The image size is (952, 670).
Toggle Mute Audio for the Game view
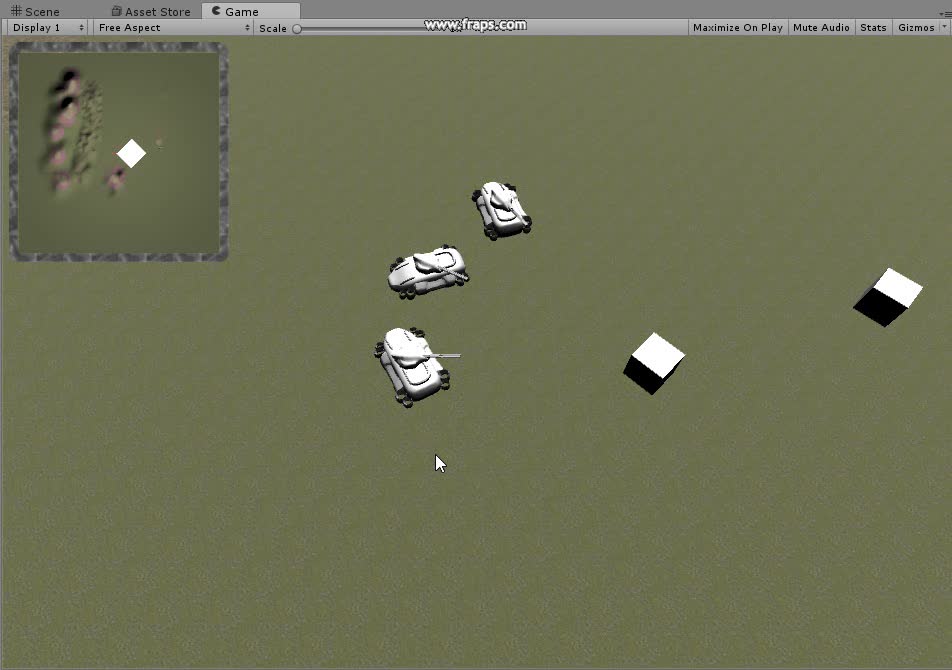click(x=821, y=27)
